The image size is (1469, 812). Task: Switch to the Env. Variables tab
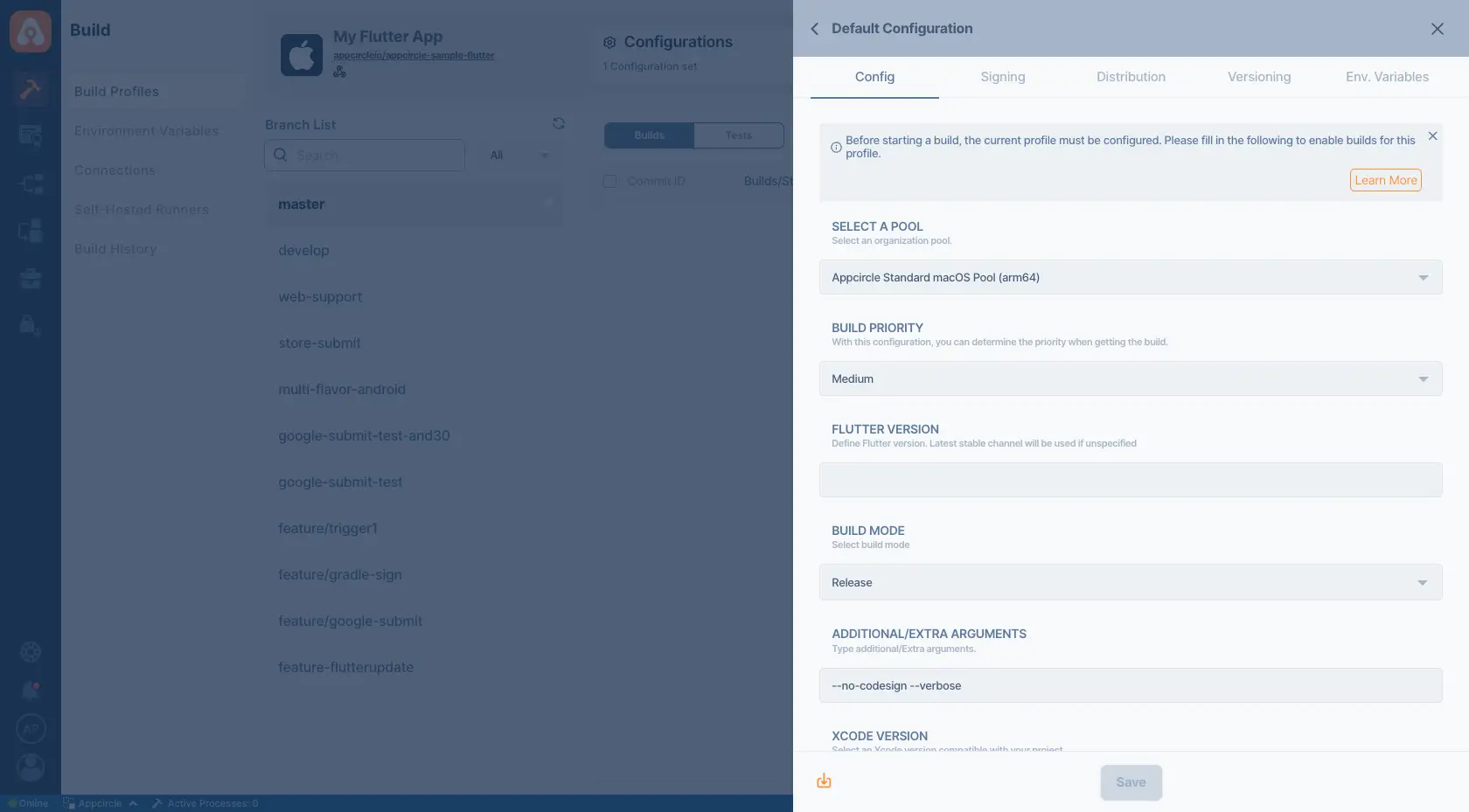point(1387,77)
